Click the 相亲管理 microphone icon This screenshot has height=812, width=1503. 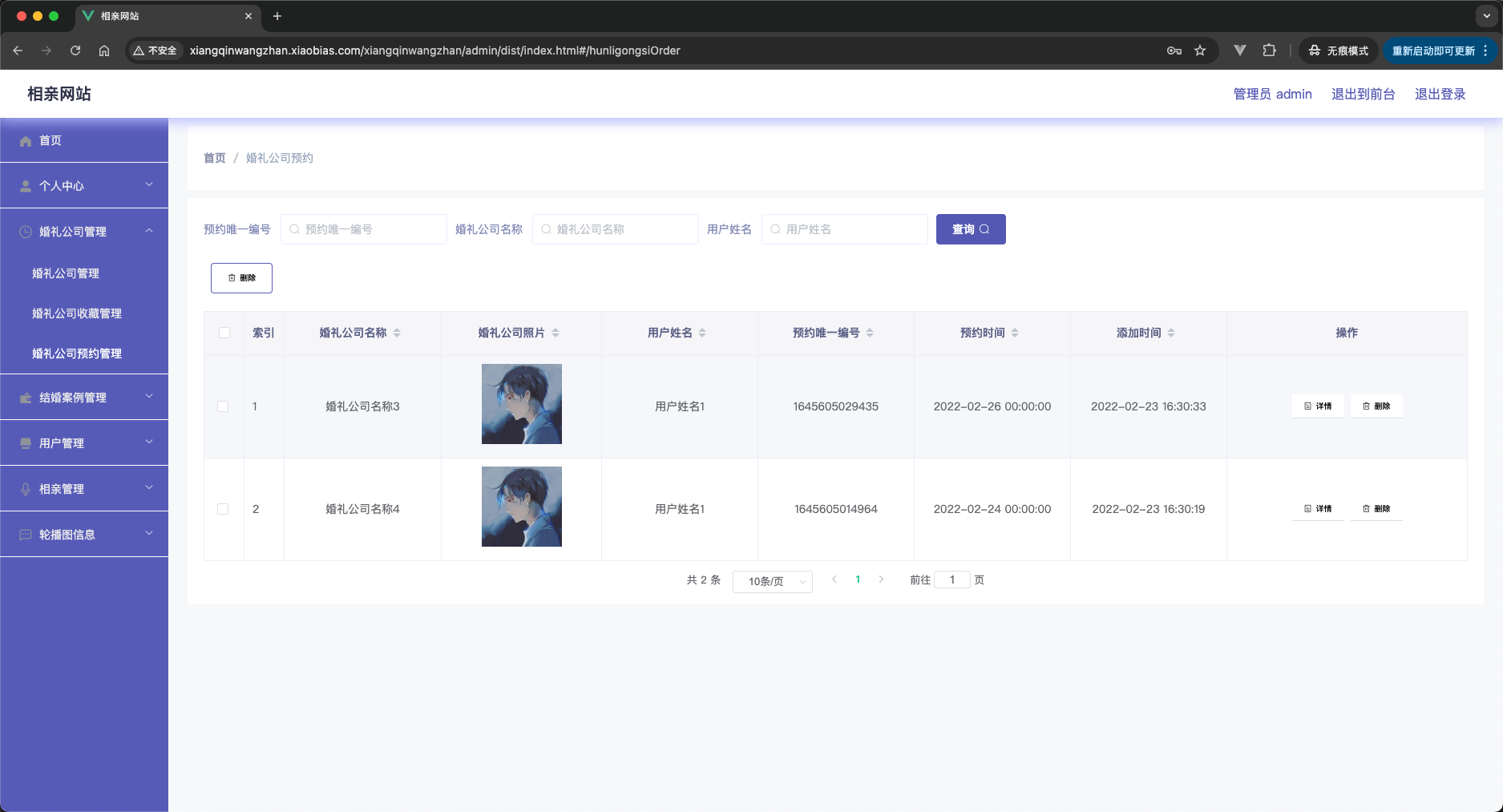point(26,489)
